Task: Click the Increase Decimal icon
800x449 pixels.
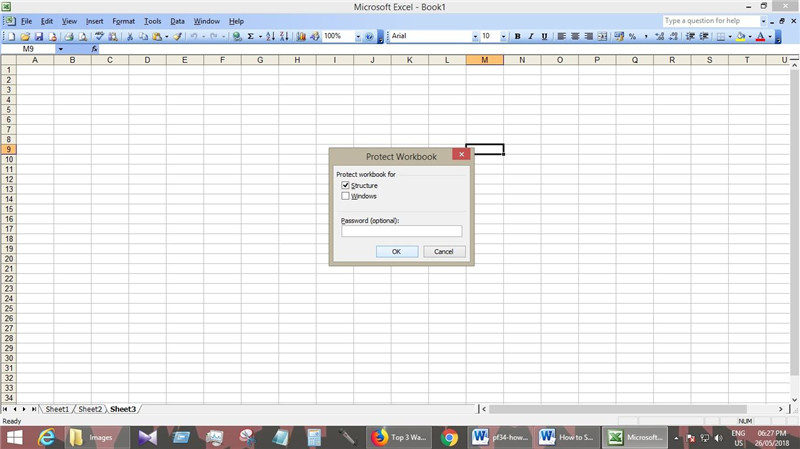Action: 660,36
